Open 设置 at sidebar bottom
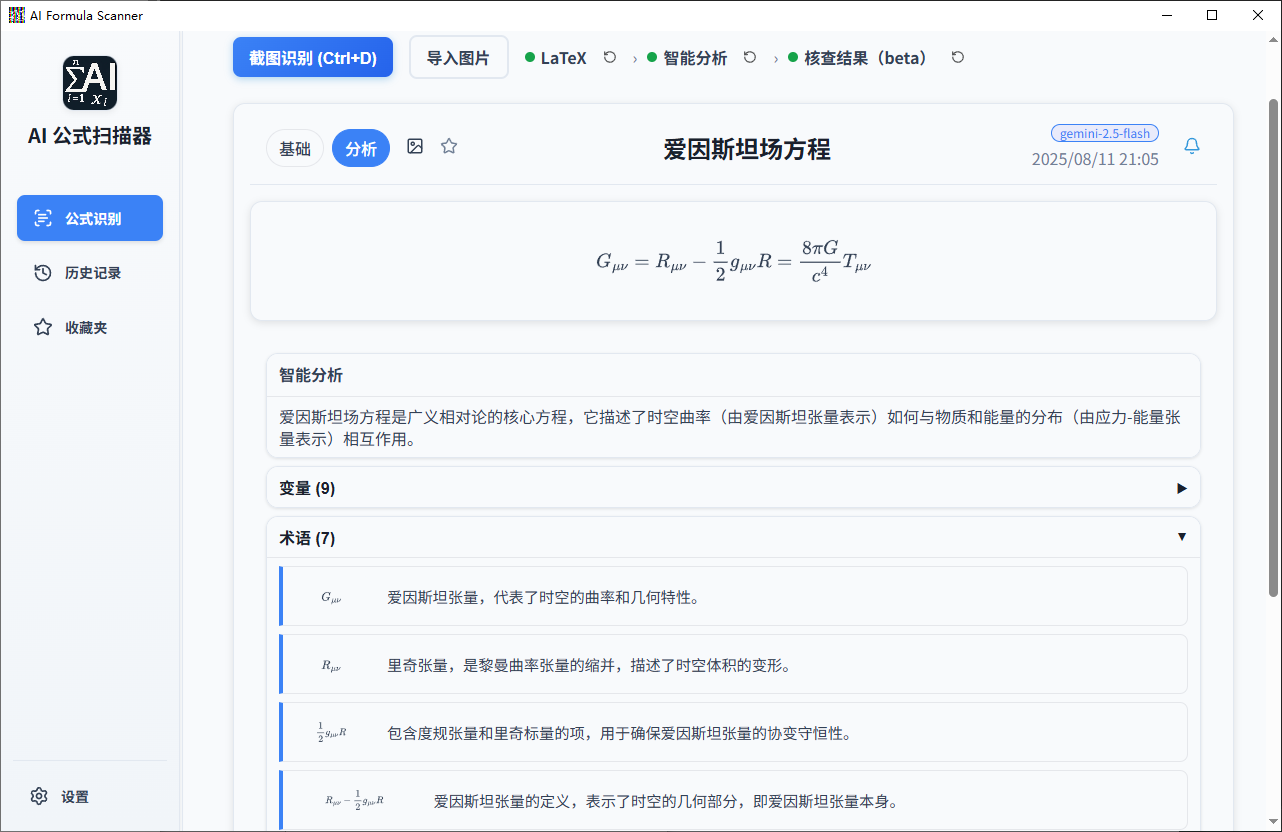Viewport: 1282px width, 832px height. click(x=90, y=797)
